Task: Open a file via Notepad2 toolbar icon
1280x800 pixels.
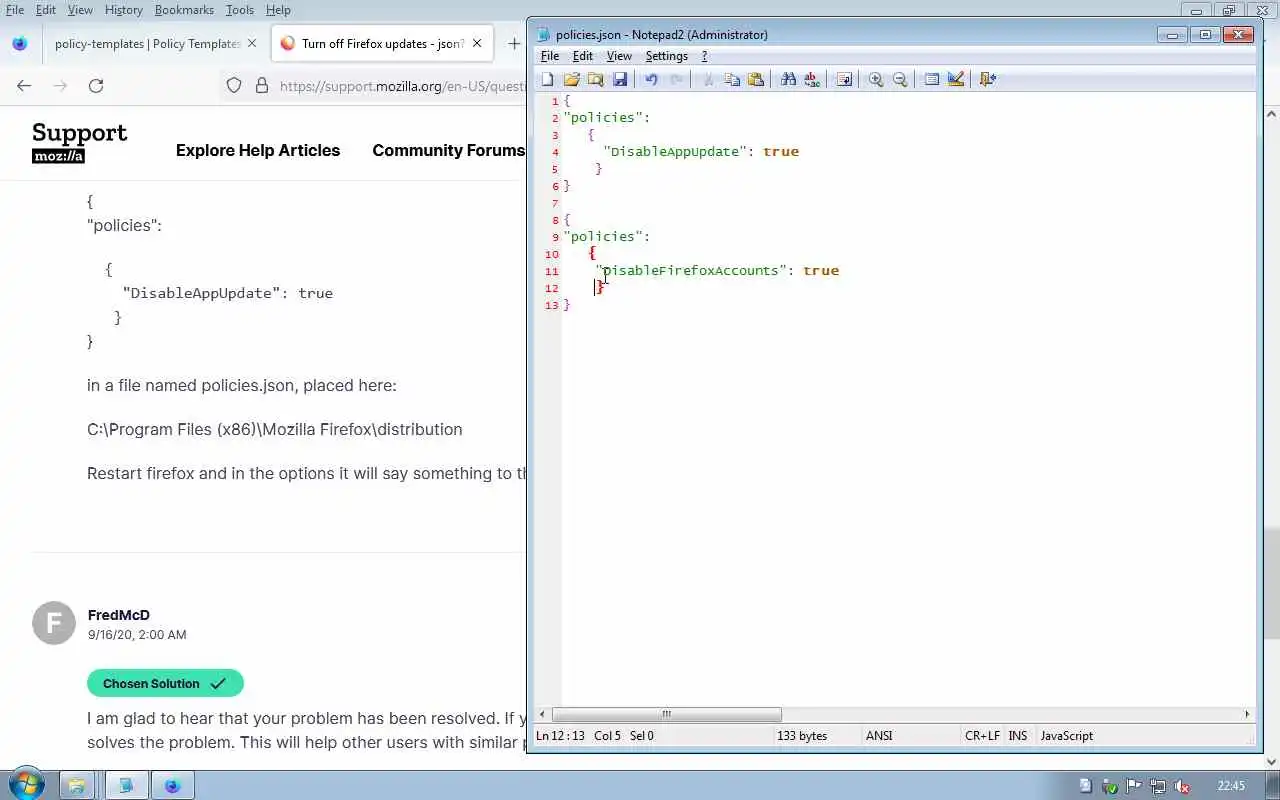Action: (x=571, y=79)
